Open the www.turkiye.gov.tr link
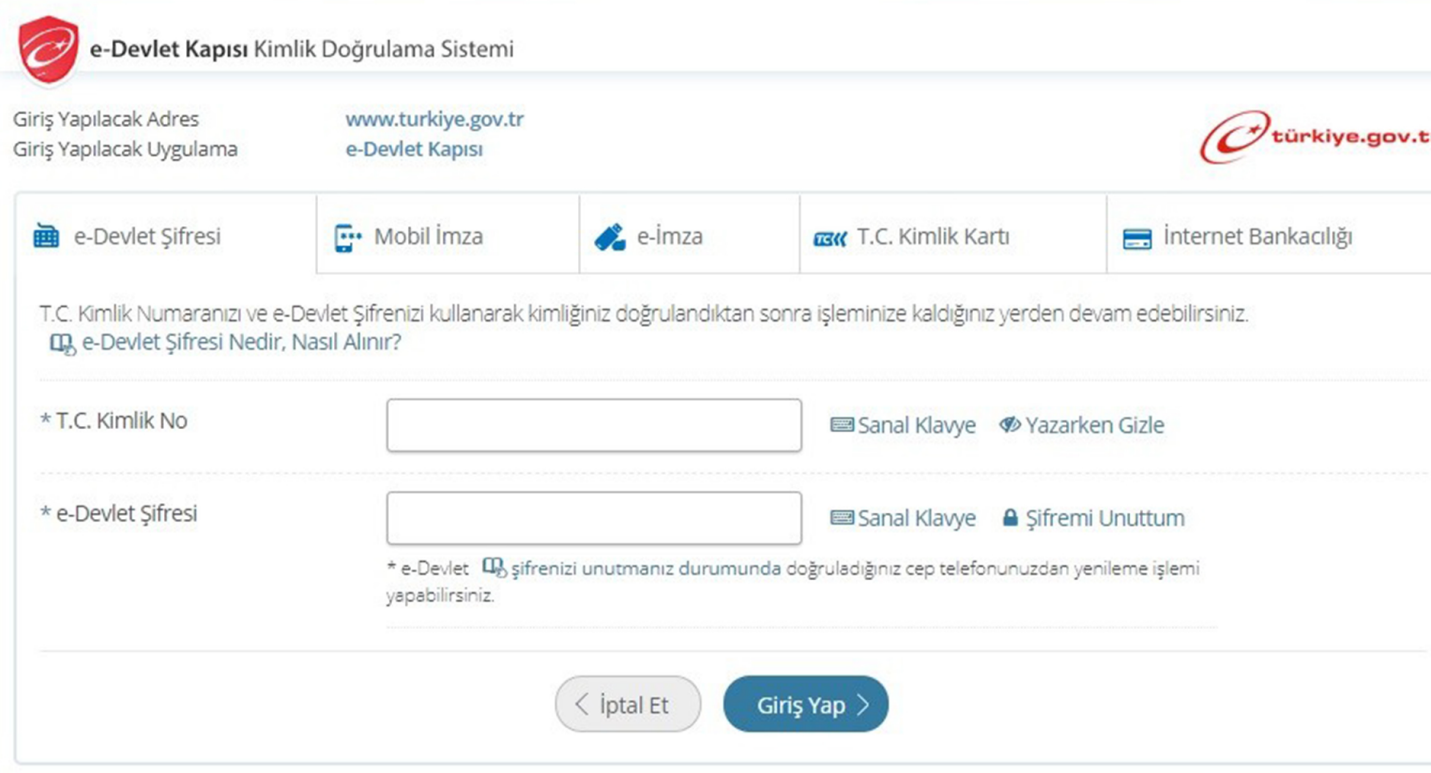This screenshot has width=1431, height=773. 437,118
